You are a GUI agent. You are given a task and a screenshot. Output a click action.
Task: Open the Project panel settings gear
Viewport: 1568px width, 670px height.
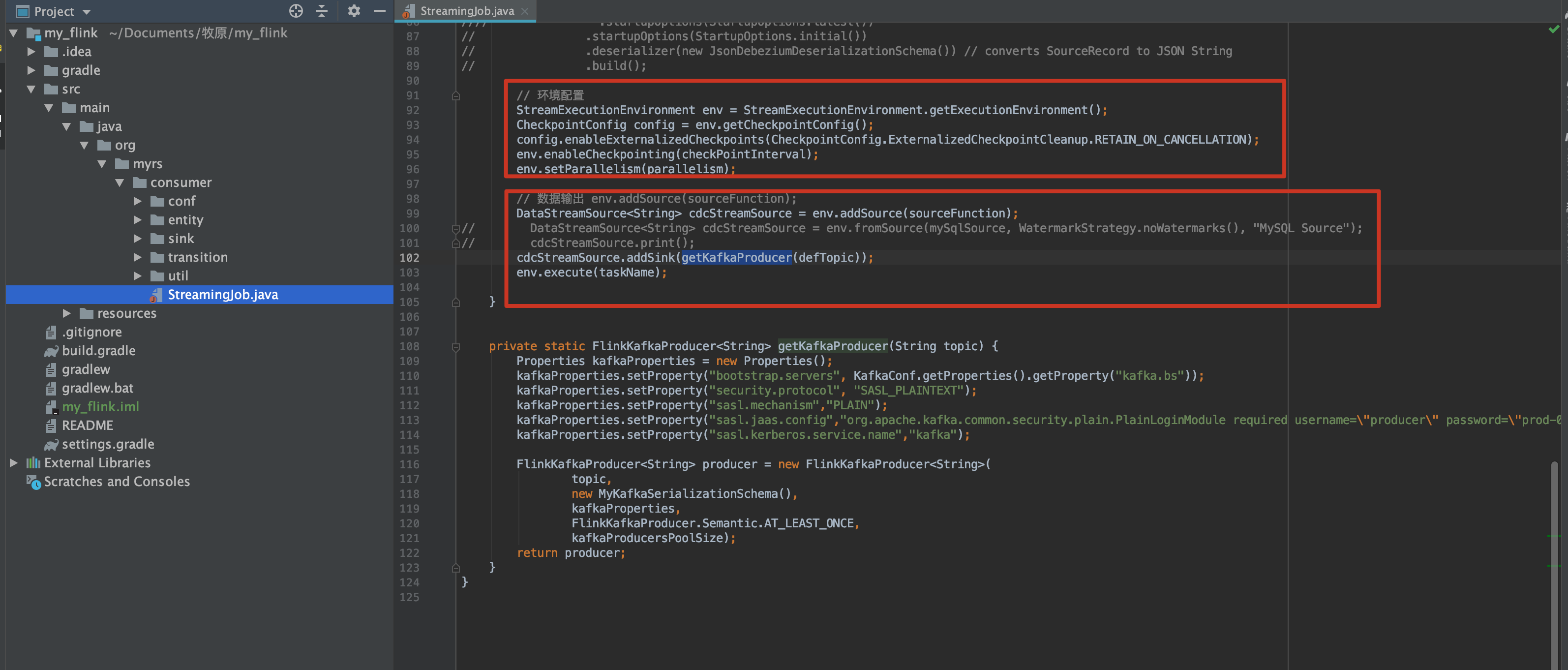(354, 11)
